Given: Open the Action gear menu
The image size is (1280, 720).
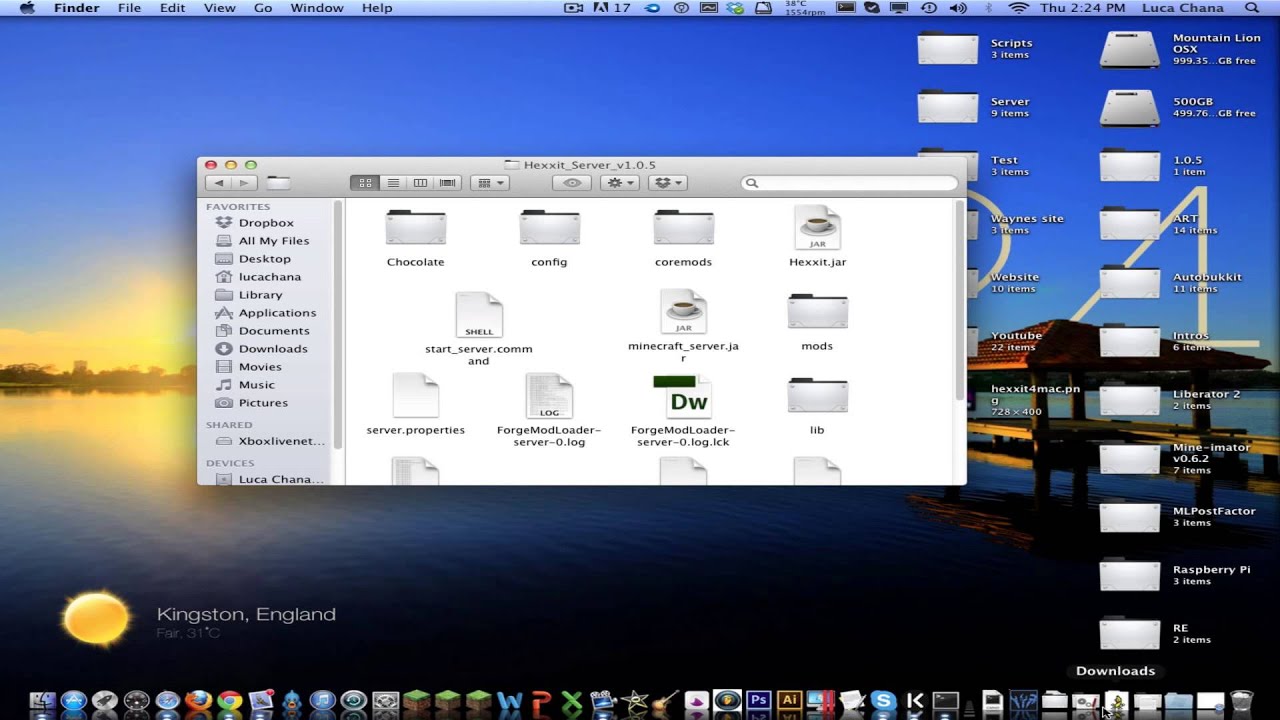Looking at the screenshot, I should pos(620,183).
